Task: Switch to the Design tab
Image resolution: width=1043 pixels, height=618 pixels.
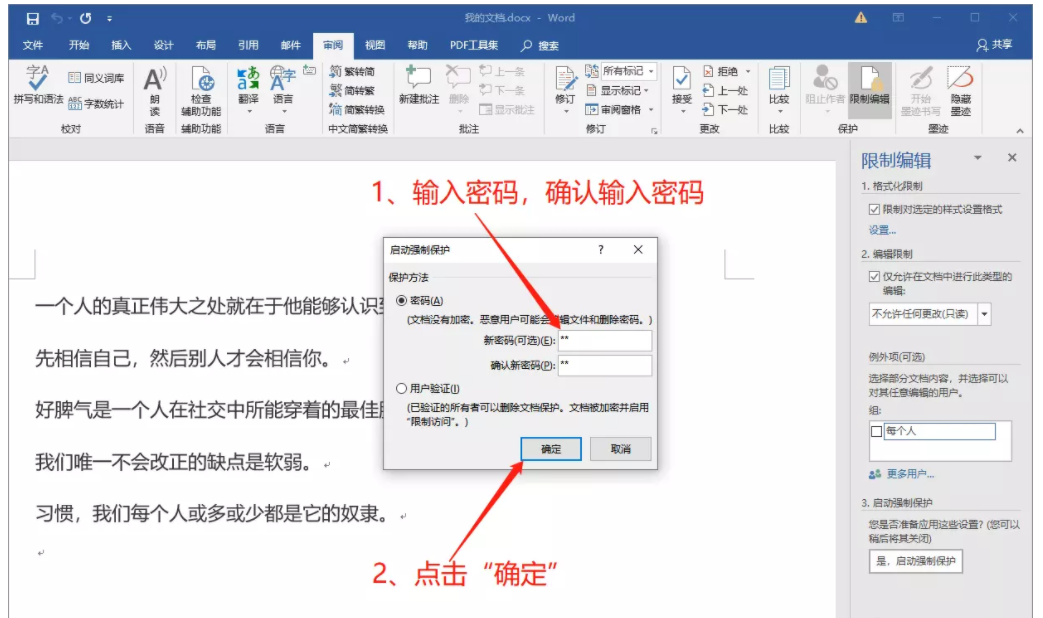Action: [x=163, y=45]
